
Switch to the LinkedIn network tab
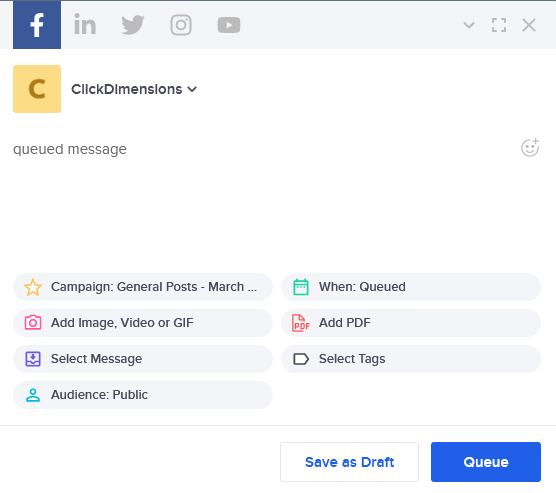point(85,25)
